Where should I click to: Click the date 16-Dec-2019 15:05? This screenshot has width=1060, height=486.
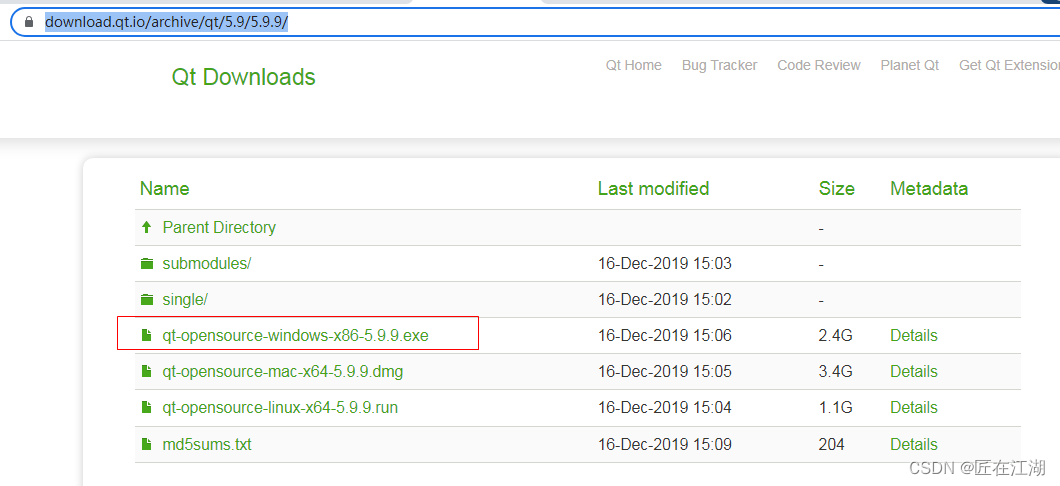pos(665,371)
